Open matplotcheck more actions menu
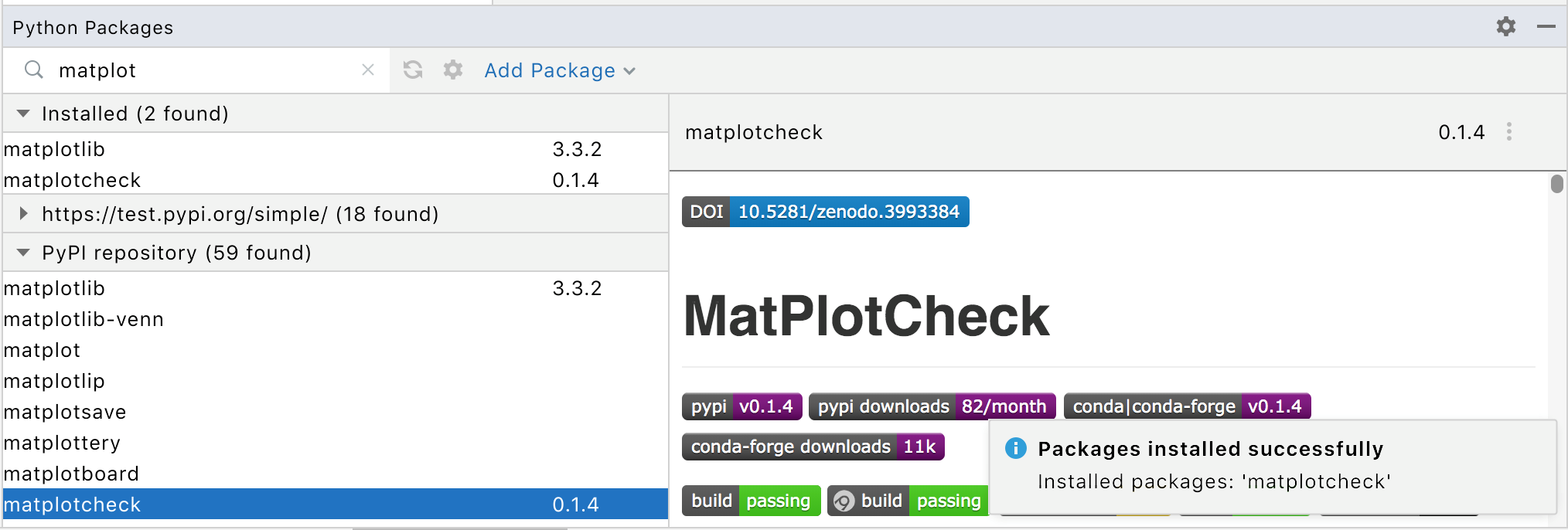 click(x=1508, y=132)
